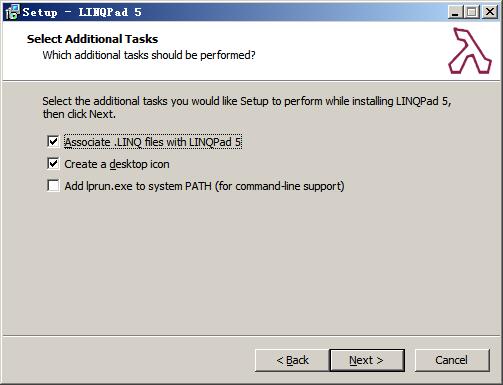Screen dimensions: 503x385
Task: Go to the previous step with Back
Action: click(292, 360)
